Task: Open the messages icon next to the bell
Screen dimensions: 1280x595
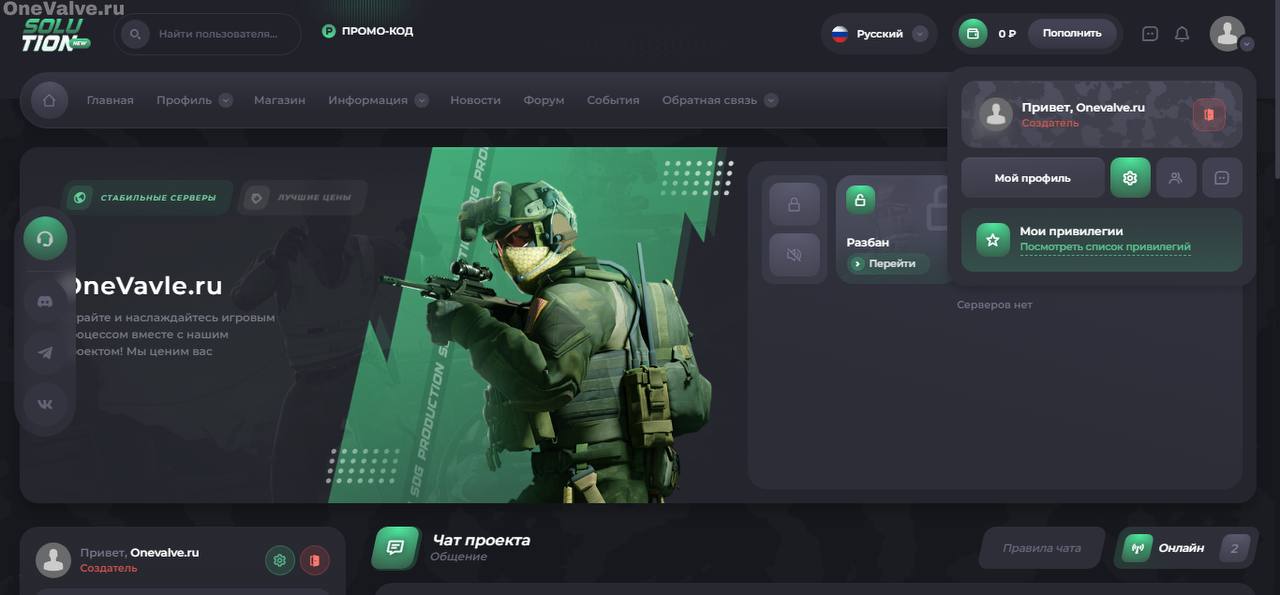Action: [1148, 33]
